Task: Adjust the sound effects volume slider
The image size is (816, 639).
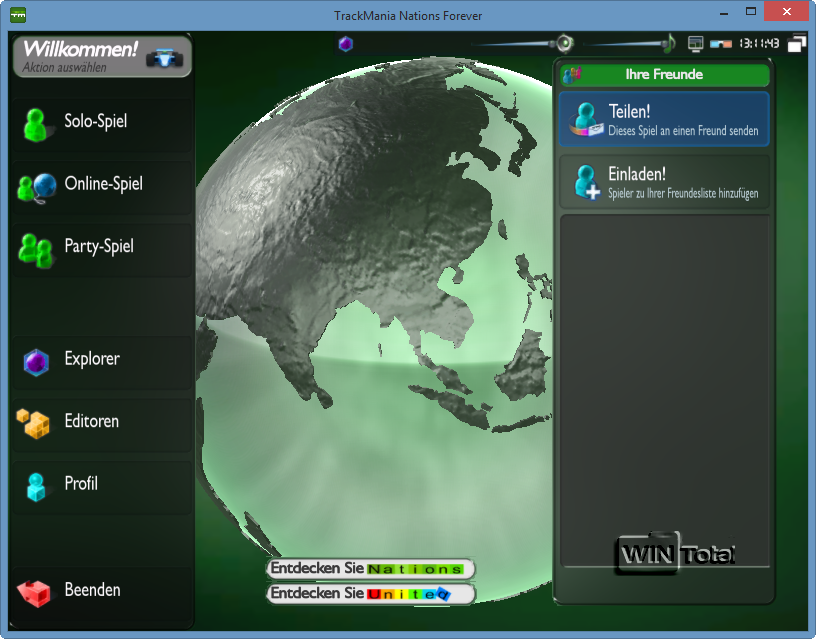Action: click(x=513, y=44)
